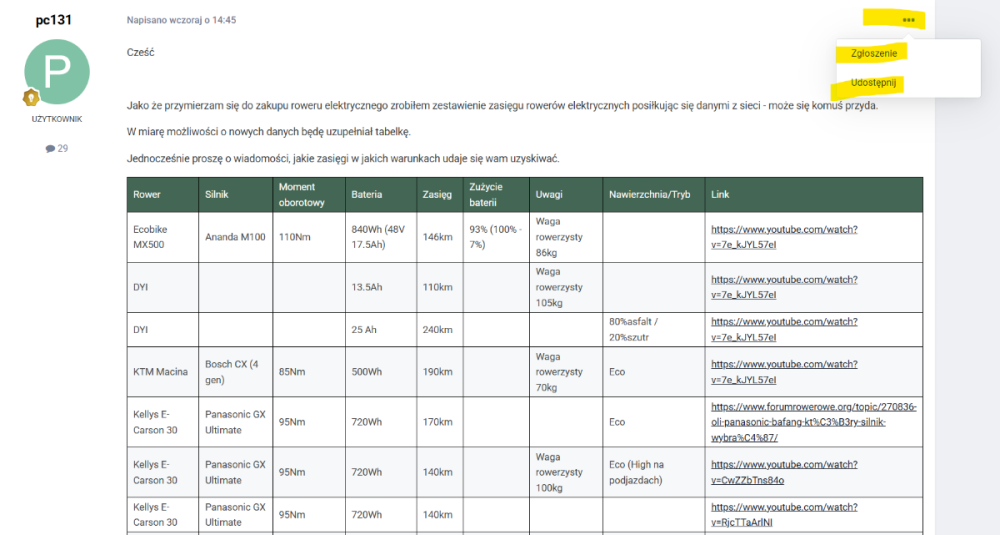Image resolution: width=1000 pixels, height=535 pixels.
Task: Select 'Waga rowerzysty 86kg' cell
Action: tap(566, 237)
